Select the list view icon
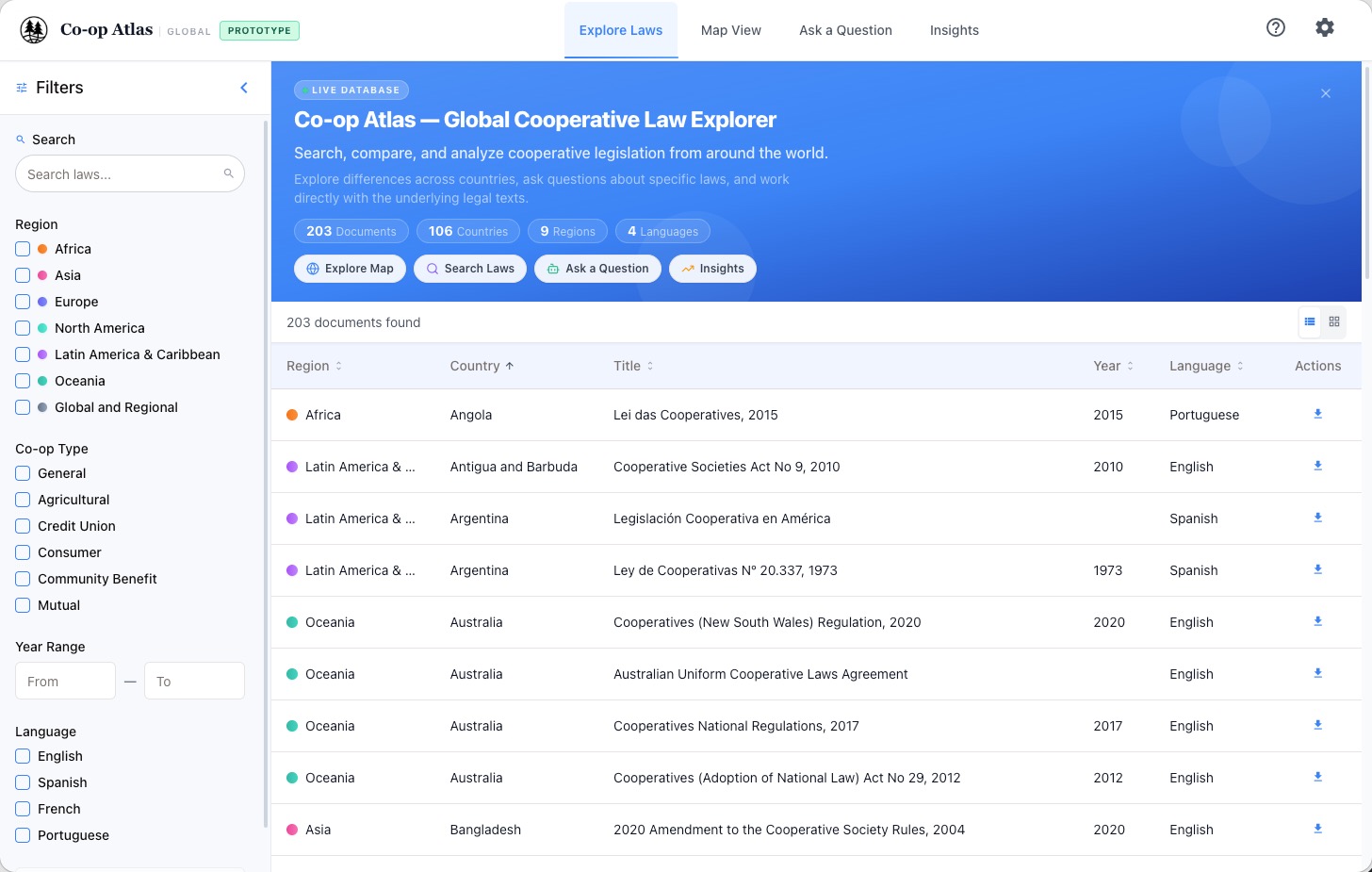Image resolution: width=1372 pixels, height=872 pixels. 1310,321
